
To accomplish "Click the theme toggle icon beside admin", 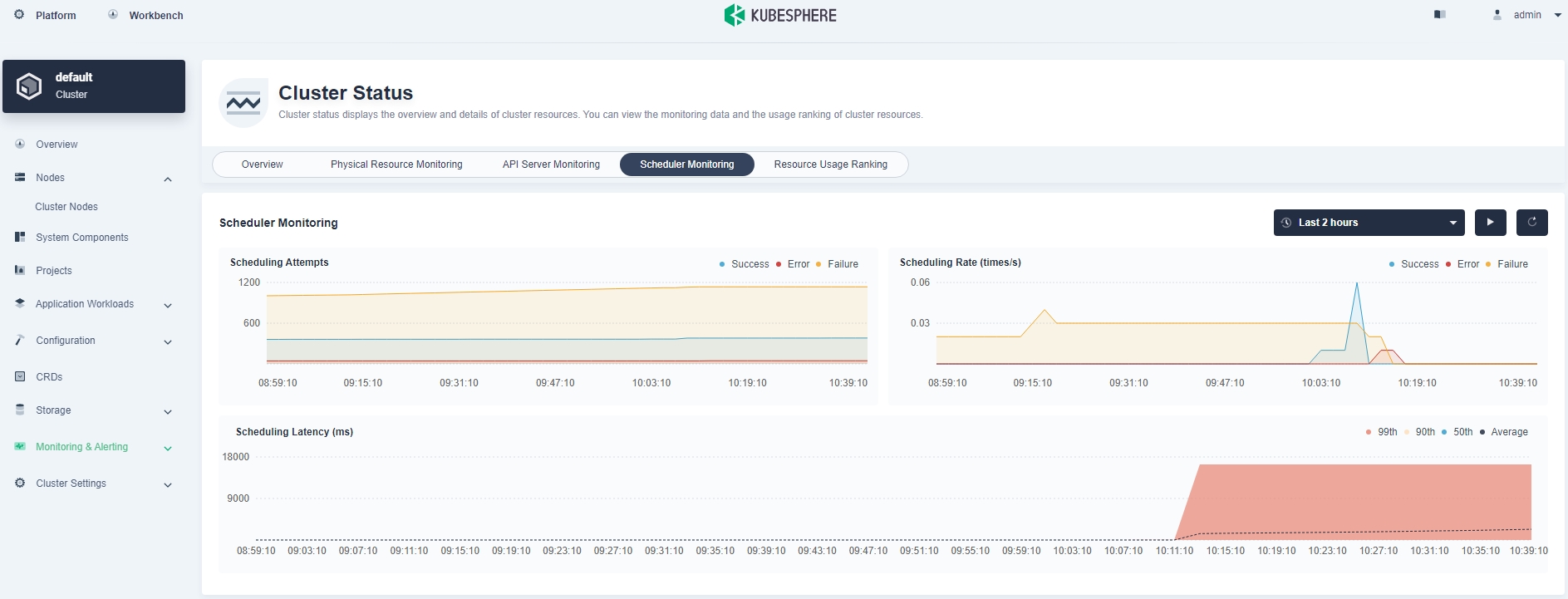I will pos(1440,15).
